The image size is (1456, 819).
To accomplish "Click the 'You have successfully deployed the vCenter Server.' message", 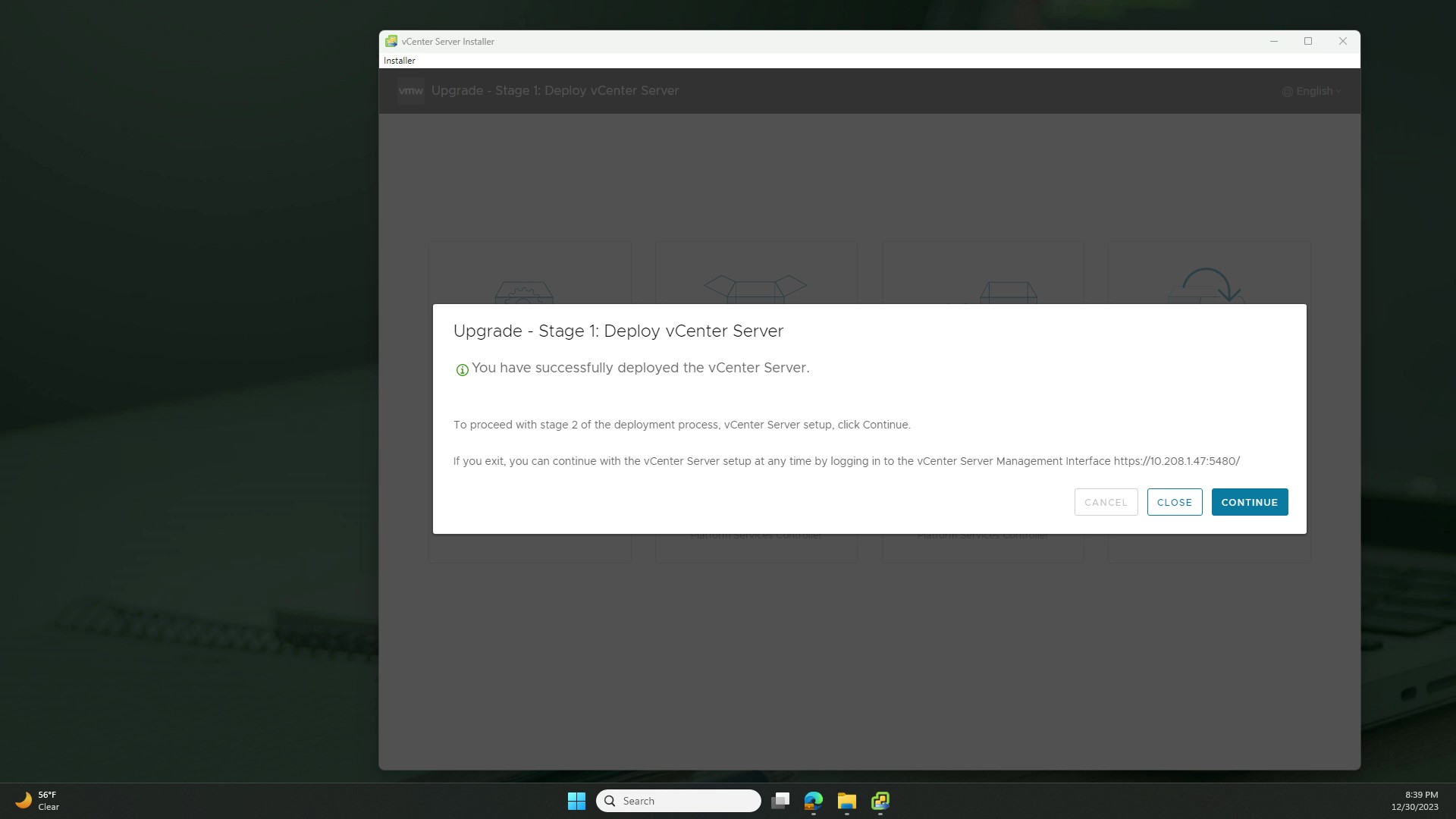I will click(x=640, y=368).
